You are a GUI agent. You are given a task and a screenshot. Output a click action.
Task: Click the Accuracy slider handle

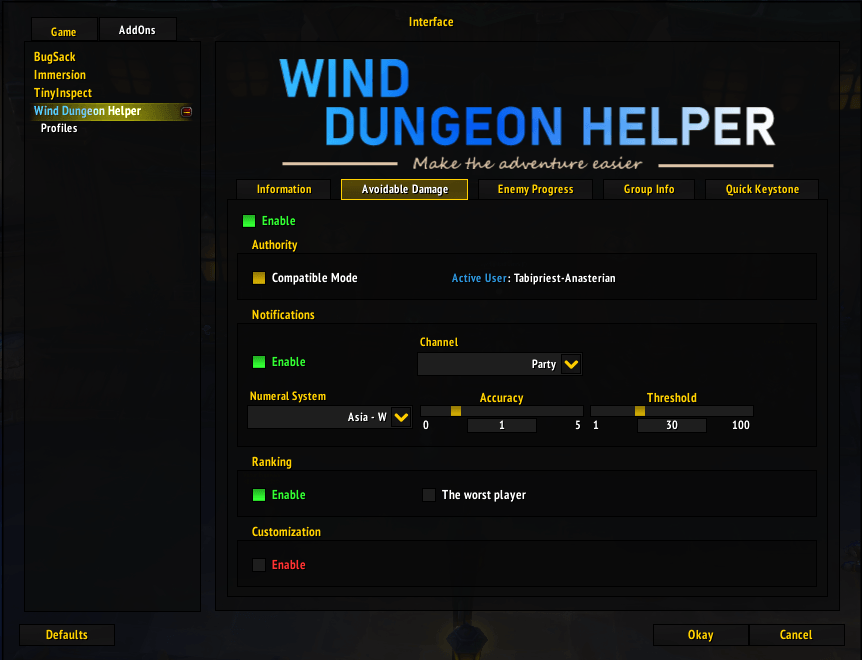coord(456,411)
